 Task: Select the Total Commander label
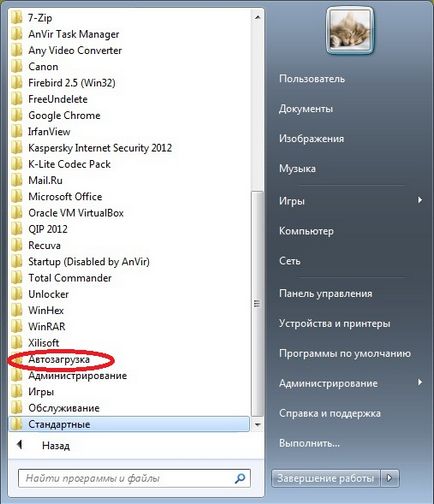coord(70,278)
